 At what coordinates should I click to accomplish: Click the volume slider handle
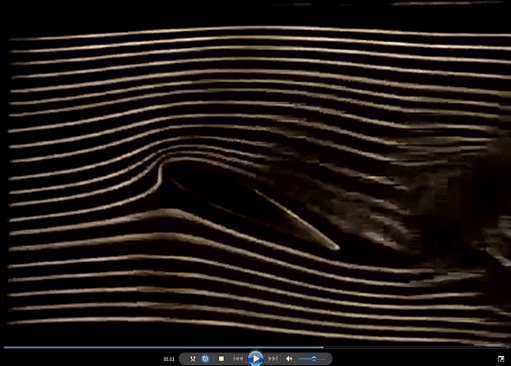coord(314,359)
